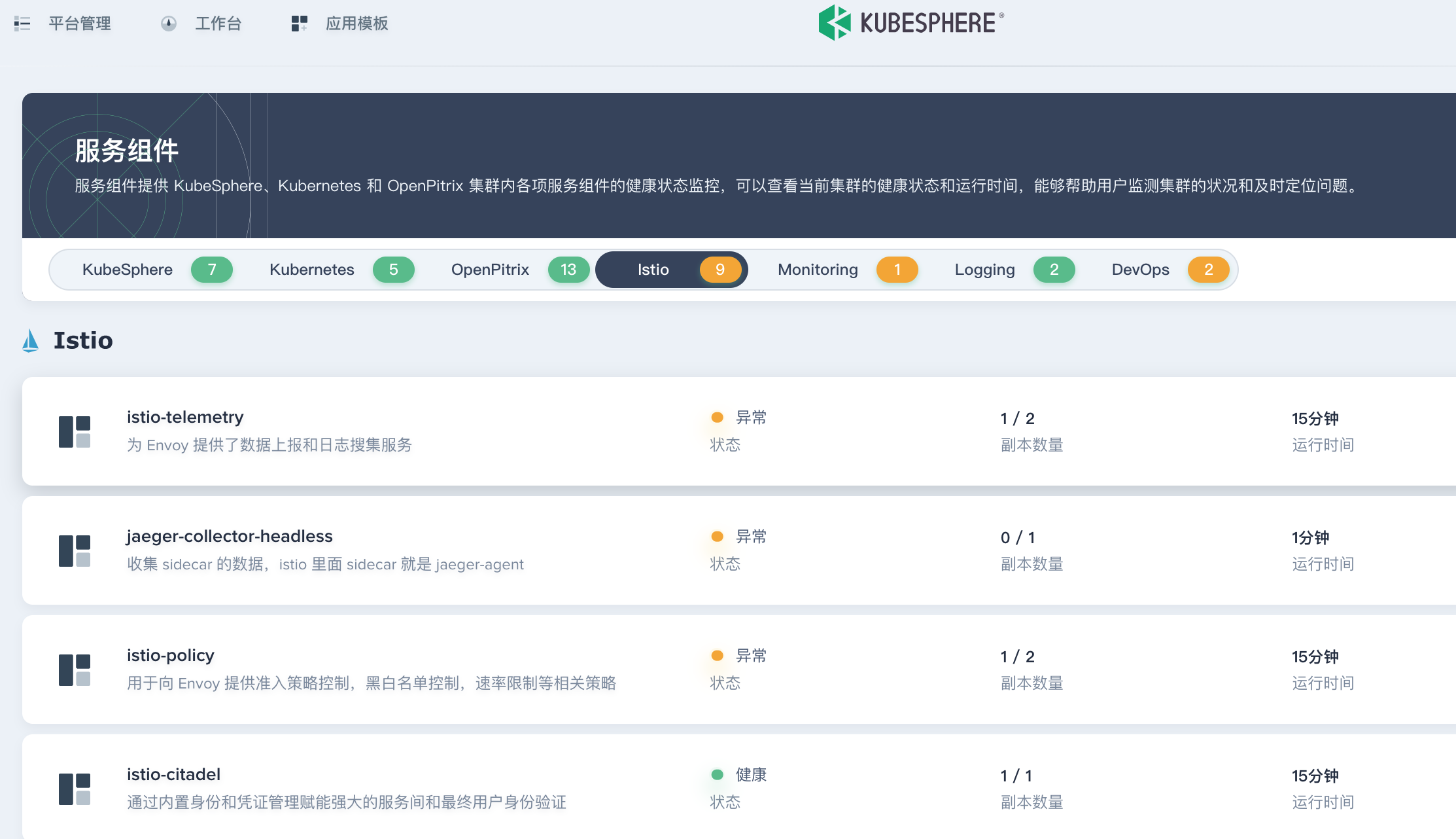
Task: Open the Monitoring tab
Action: tap(848, 270)
